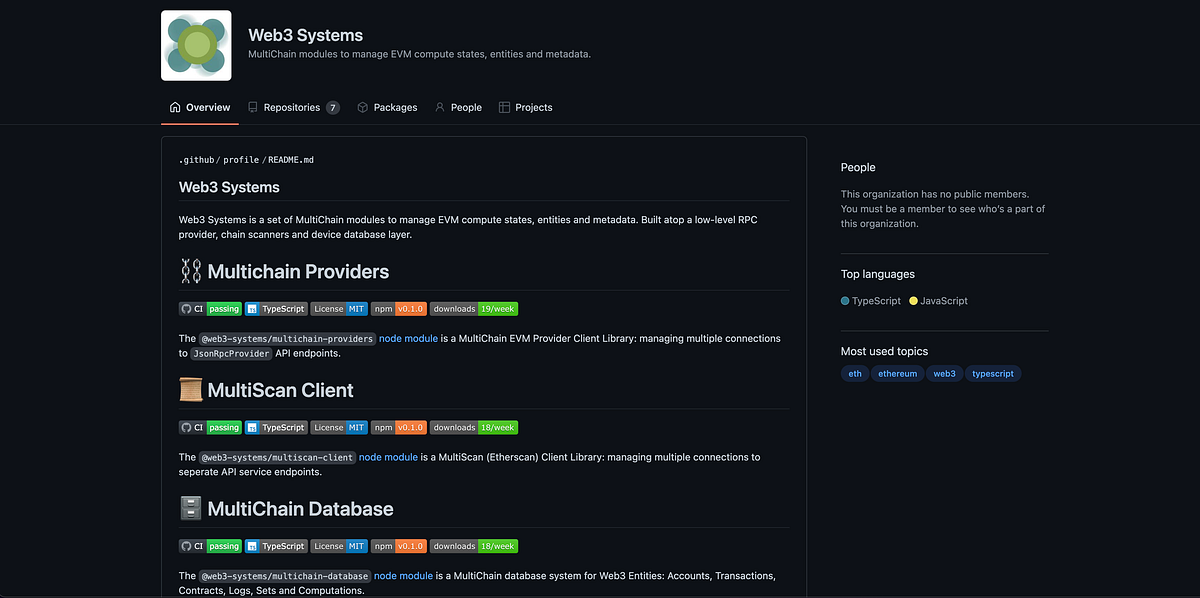This screenshot has height=598, width=1200.
Task: Select the Overview tab
Action: point(206,107)
